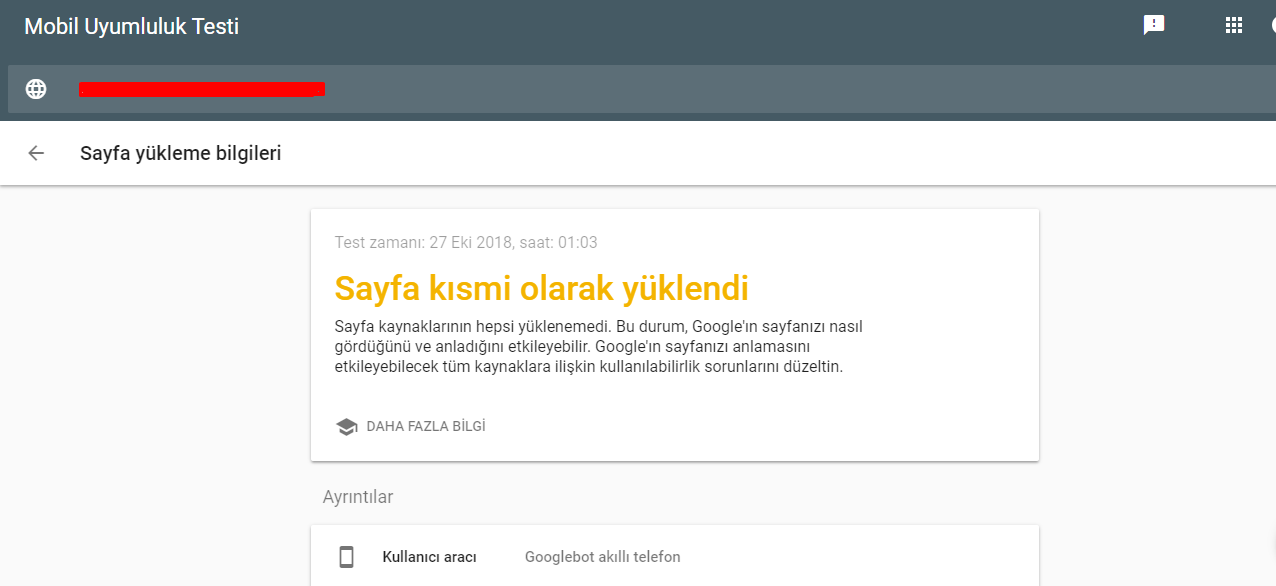Click the graduation cap icon
This screenshot has width=1276, height=586.
coord(346,427)
